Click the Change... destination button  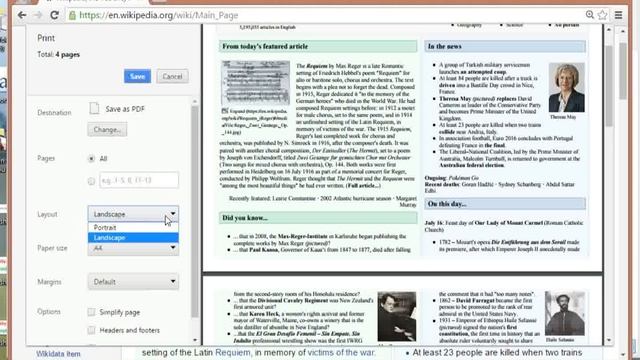click(x=107, y=129)
